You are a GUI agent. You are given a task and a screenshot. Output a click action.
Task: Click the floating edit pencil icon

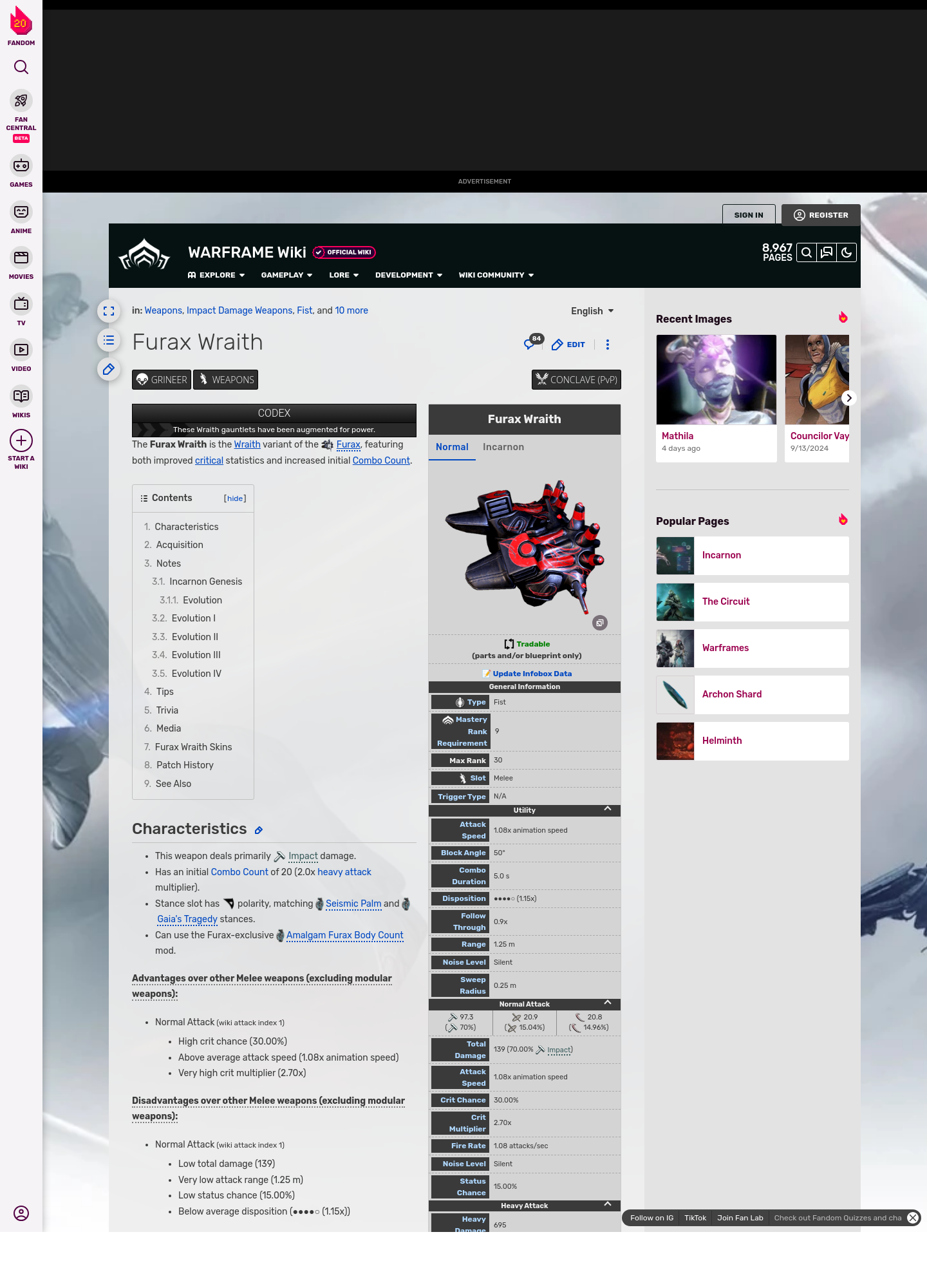point(109,369)
